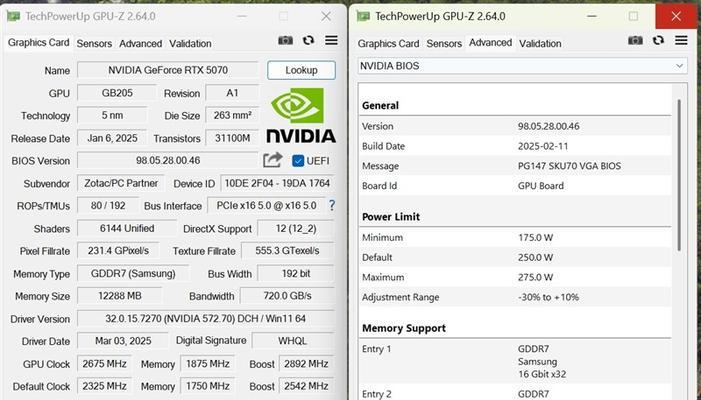Click the Bus Interface question mark help icon
This screenshot has height=400, width=701.
332,205
